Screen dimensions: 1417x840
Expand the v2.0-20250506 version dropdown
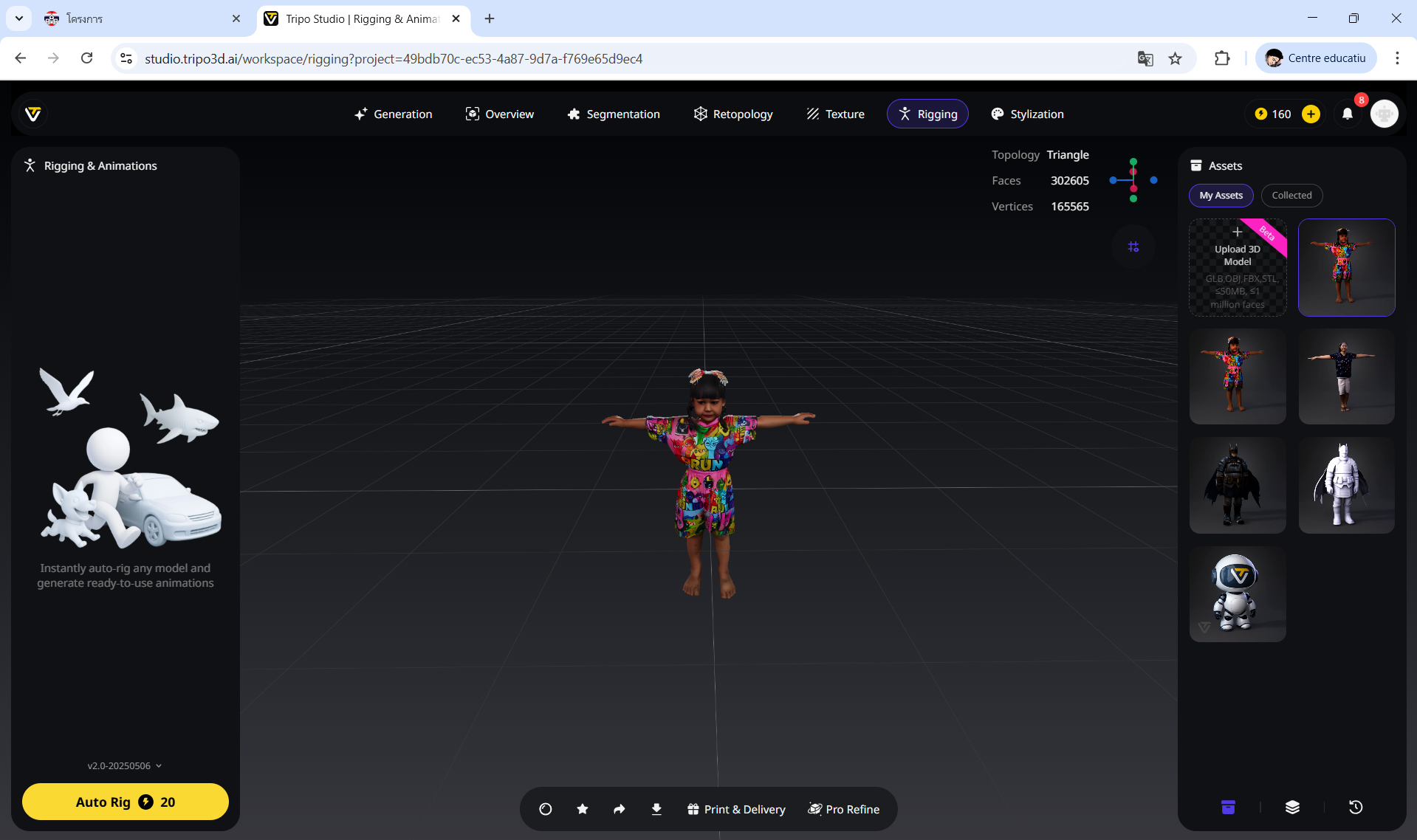[124, 765]
